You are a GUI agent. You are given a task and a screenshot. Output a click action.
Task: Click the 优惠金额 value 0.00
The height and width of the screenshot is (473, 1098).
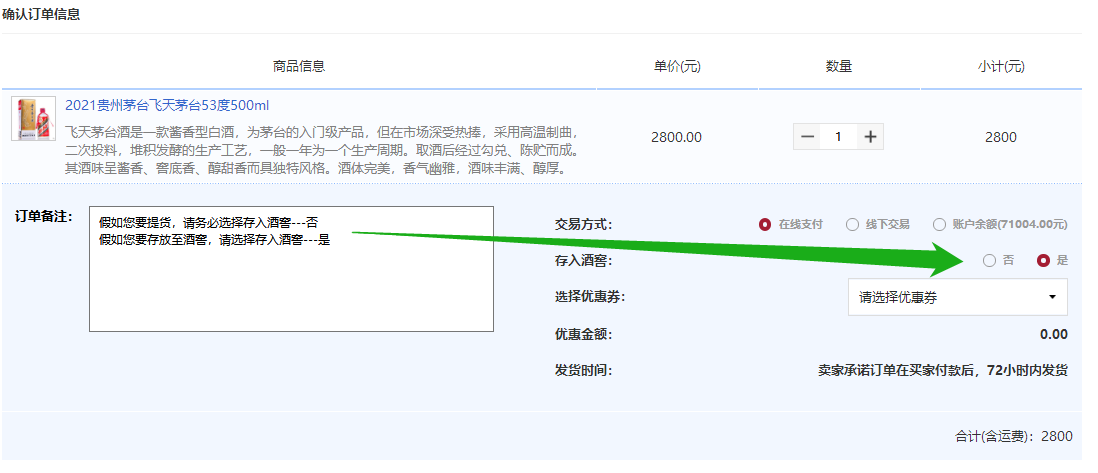click(1054, 334)
